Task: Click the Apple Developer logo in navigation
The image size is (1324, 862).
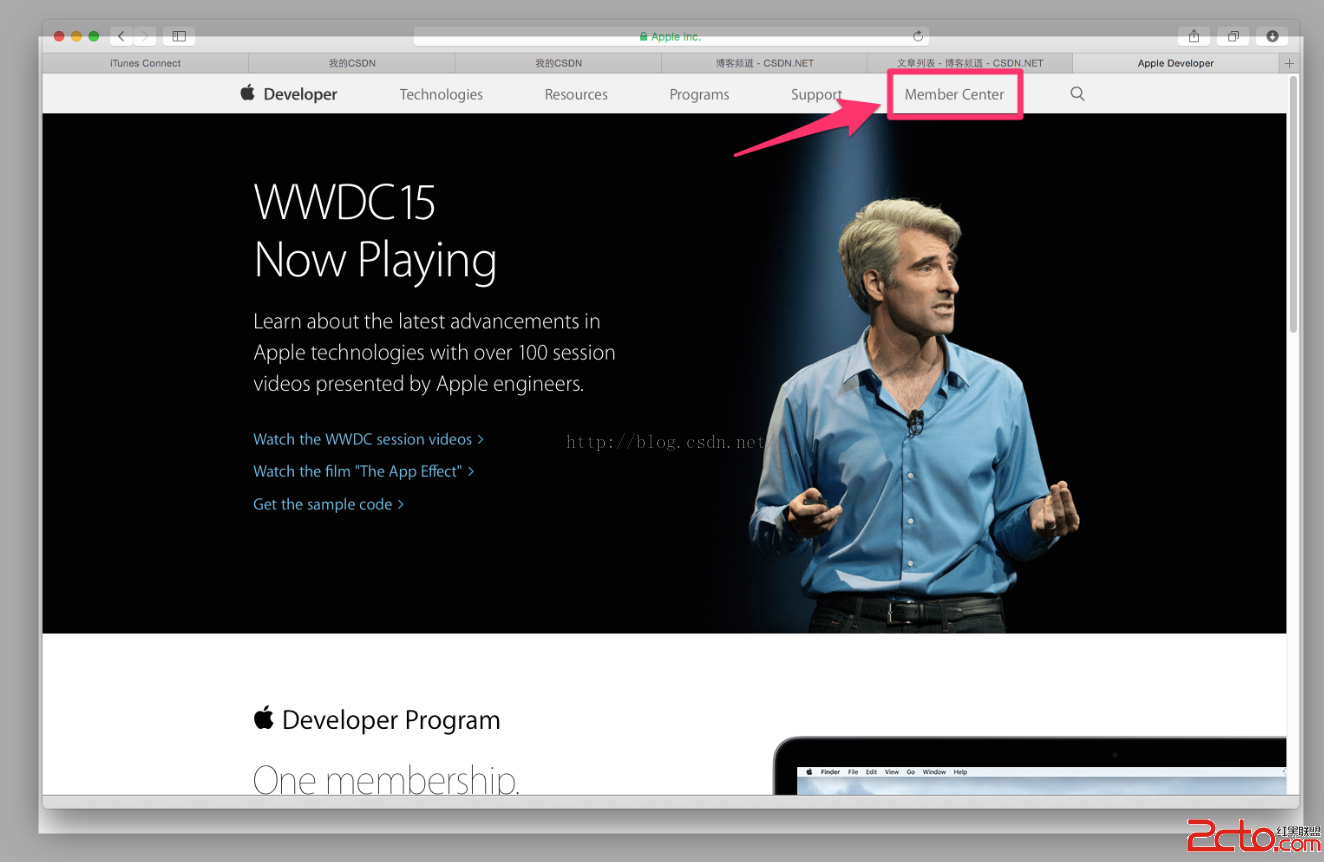Action: pyautogui.click(x=289, y=94)
